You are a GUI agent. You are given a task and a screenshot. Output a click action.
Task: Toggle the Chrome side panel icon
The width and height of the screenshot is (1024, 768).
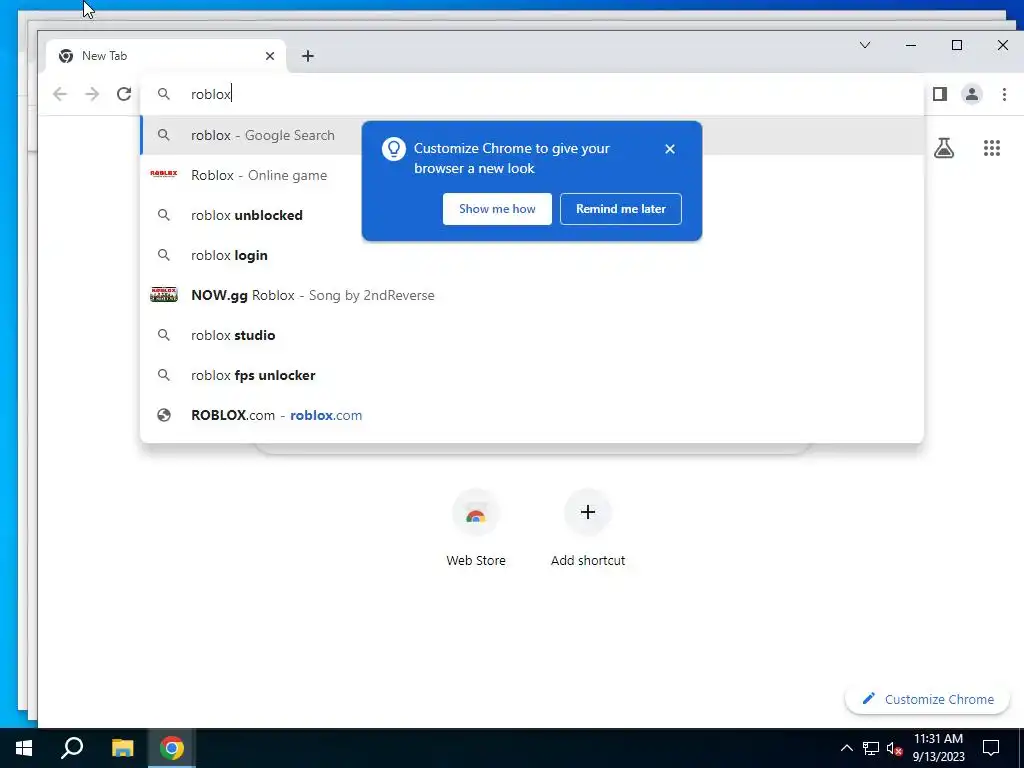[940, 94]
